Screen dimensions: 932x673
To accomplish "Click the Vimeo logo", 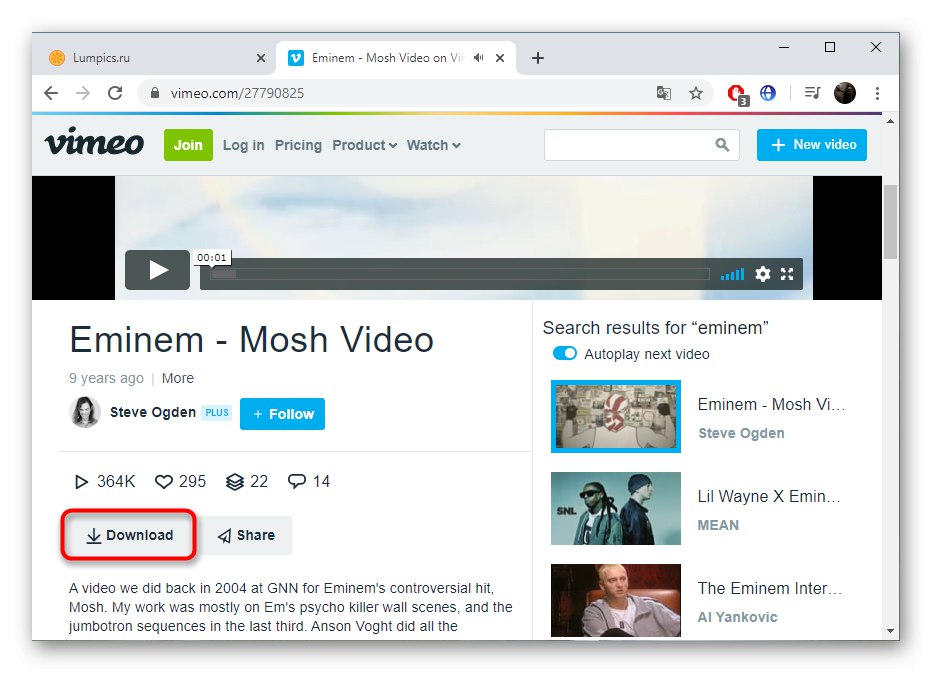I will tap(95, 141).
